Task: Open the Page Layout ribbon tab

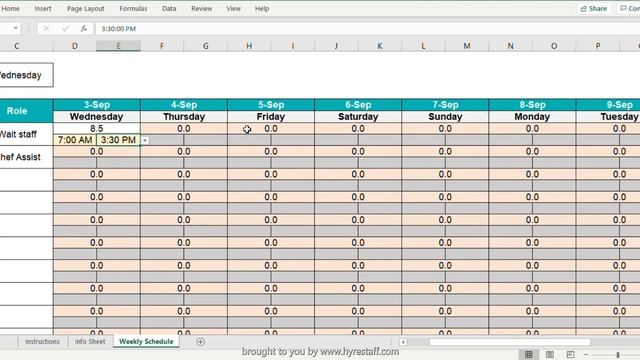Action: (86, 9)
